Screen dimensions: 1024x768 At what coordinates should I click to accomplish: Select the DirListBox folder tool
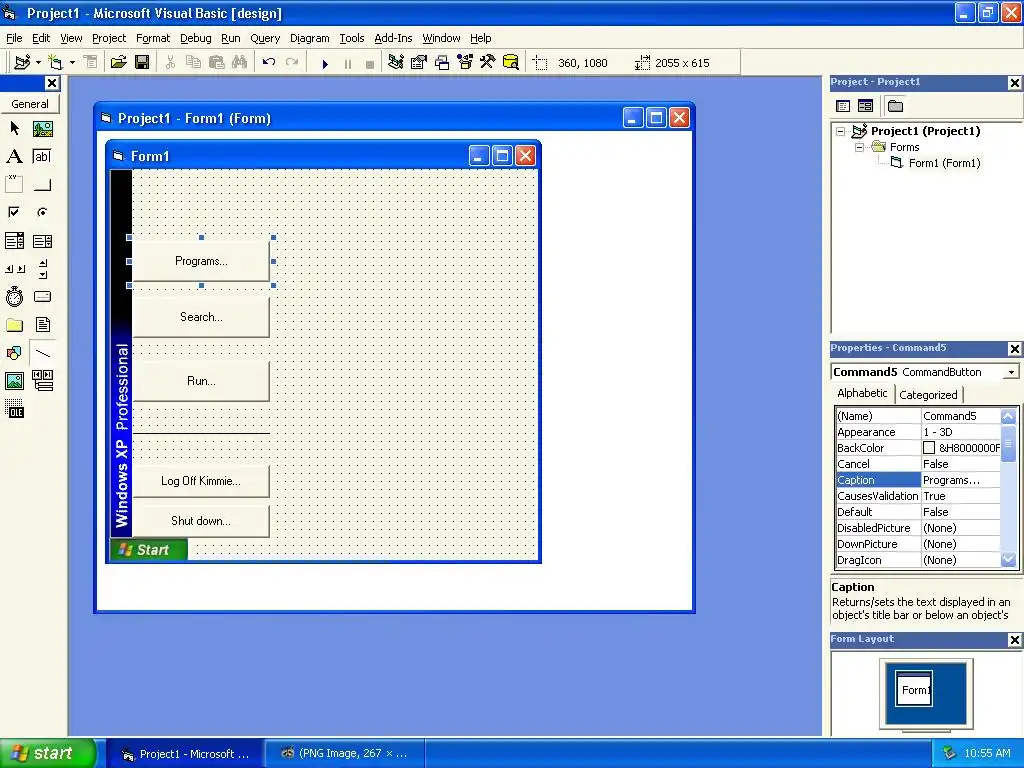pyautogui.click(x=14, y=325)
